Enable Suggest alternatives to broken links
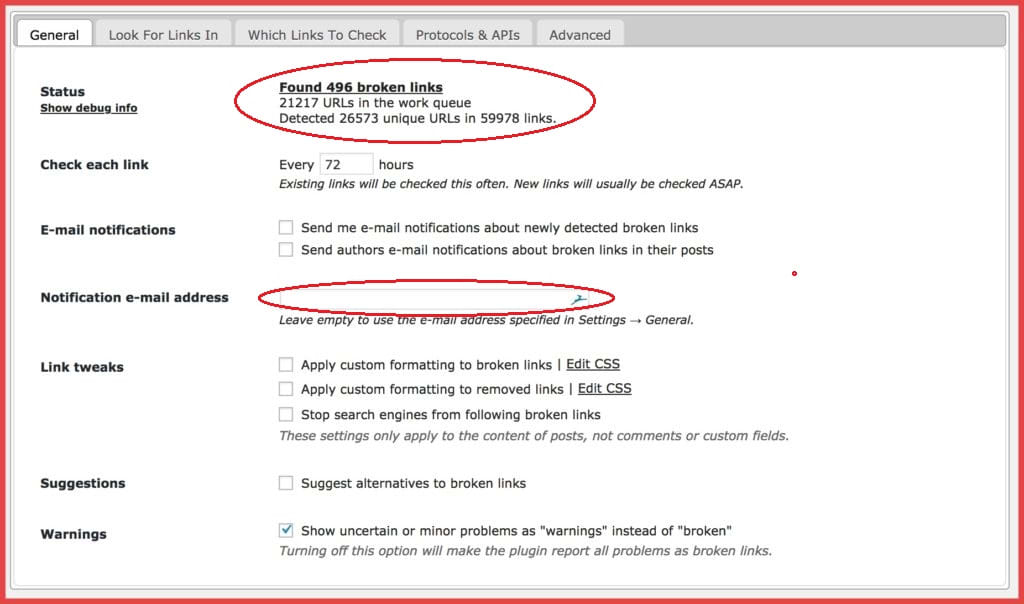Screen dimensions: 1024x604 285,483
